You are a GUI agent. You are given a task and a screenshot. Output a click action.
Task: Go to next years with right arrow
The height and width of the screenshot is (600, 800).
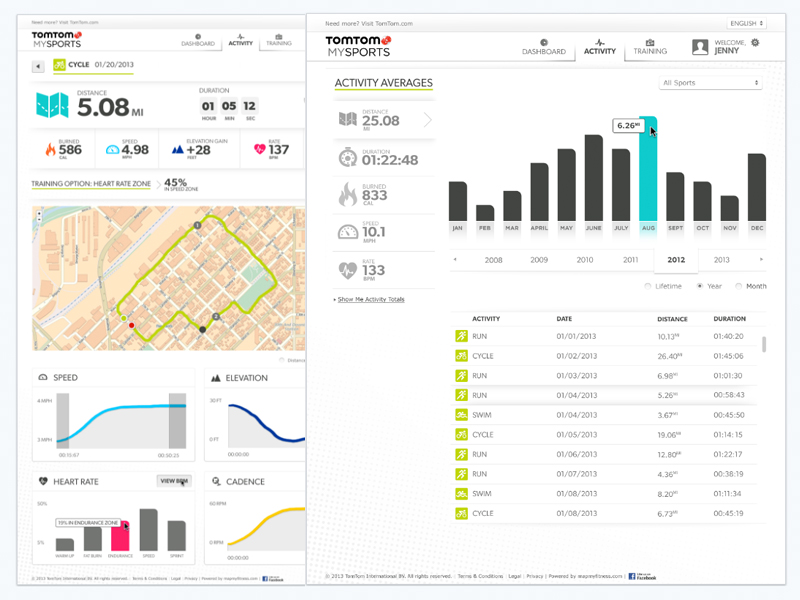[761, 260]
